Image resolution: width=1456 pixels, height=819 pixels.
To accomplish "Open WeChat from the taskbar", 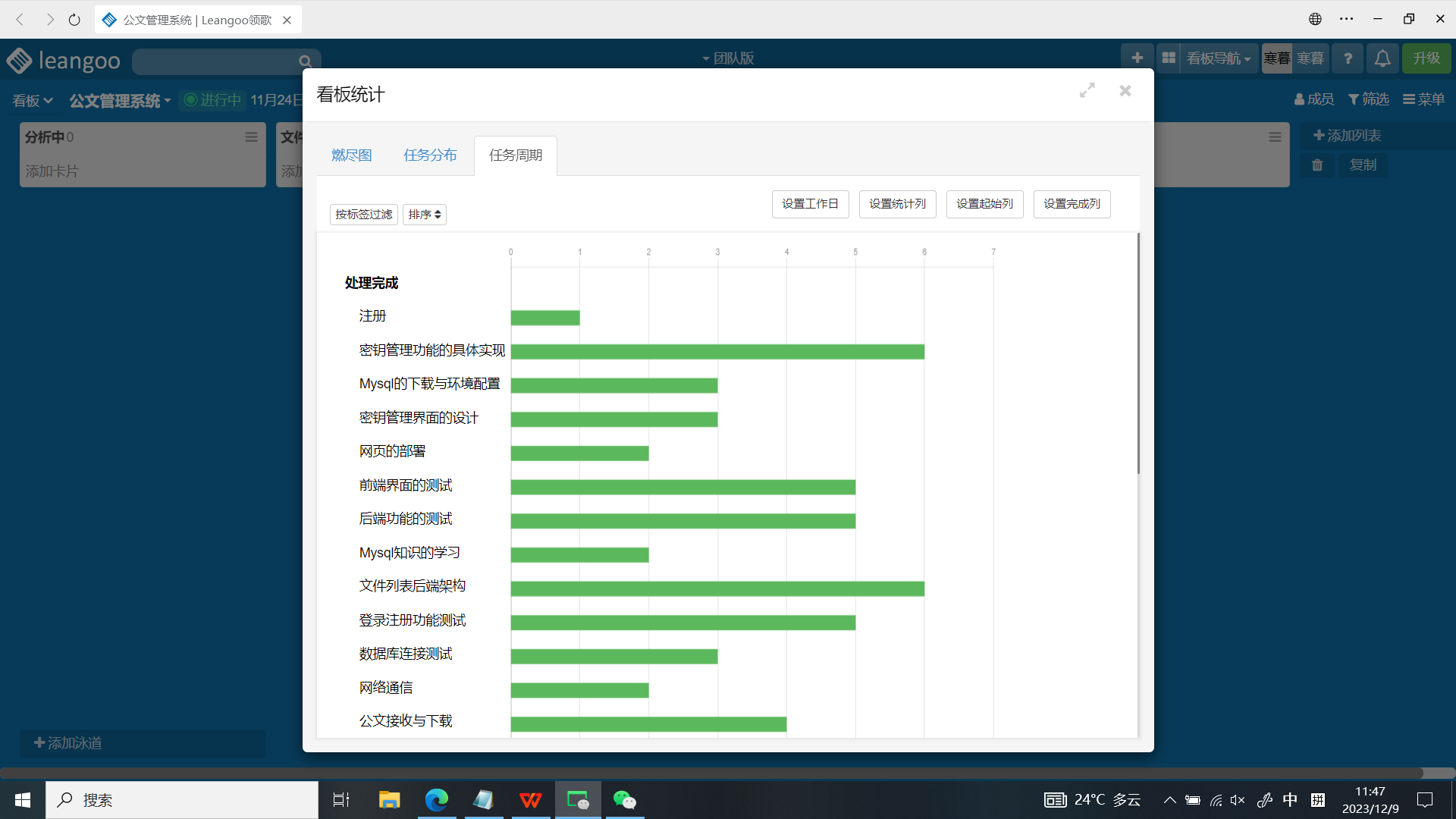I will coord(624,799).
